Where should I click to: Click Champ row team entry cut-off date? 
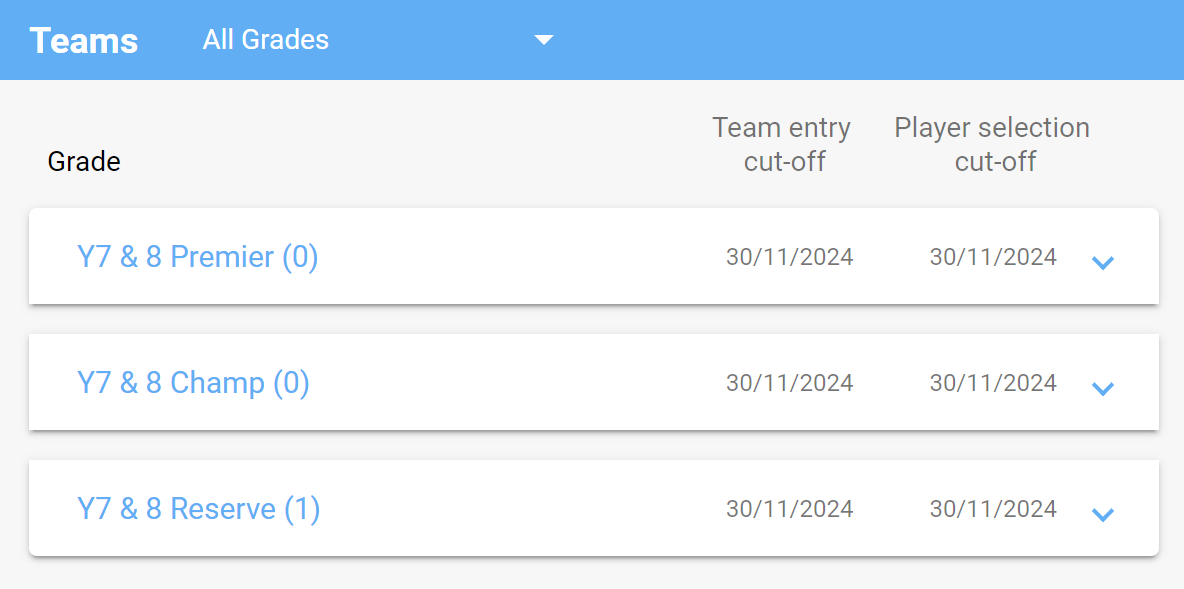click(x=790, y=383)
